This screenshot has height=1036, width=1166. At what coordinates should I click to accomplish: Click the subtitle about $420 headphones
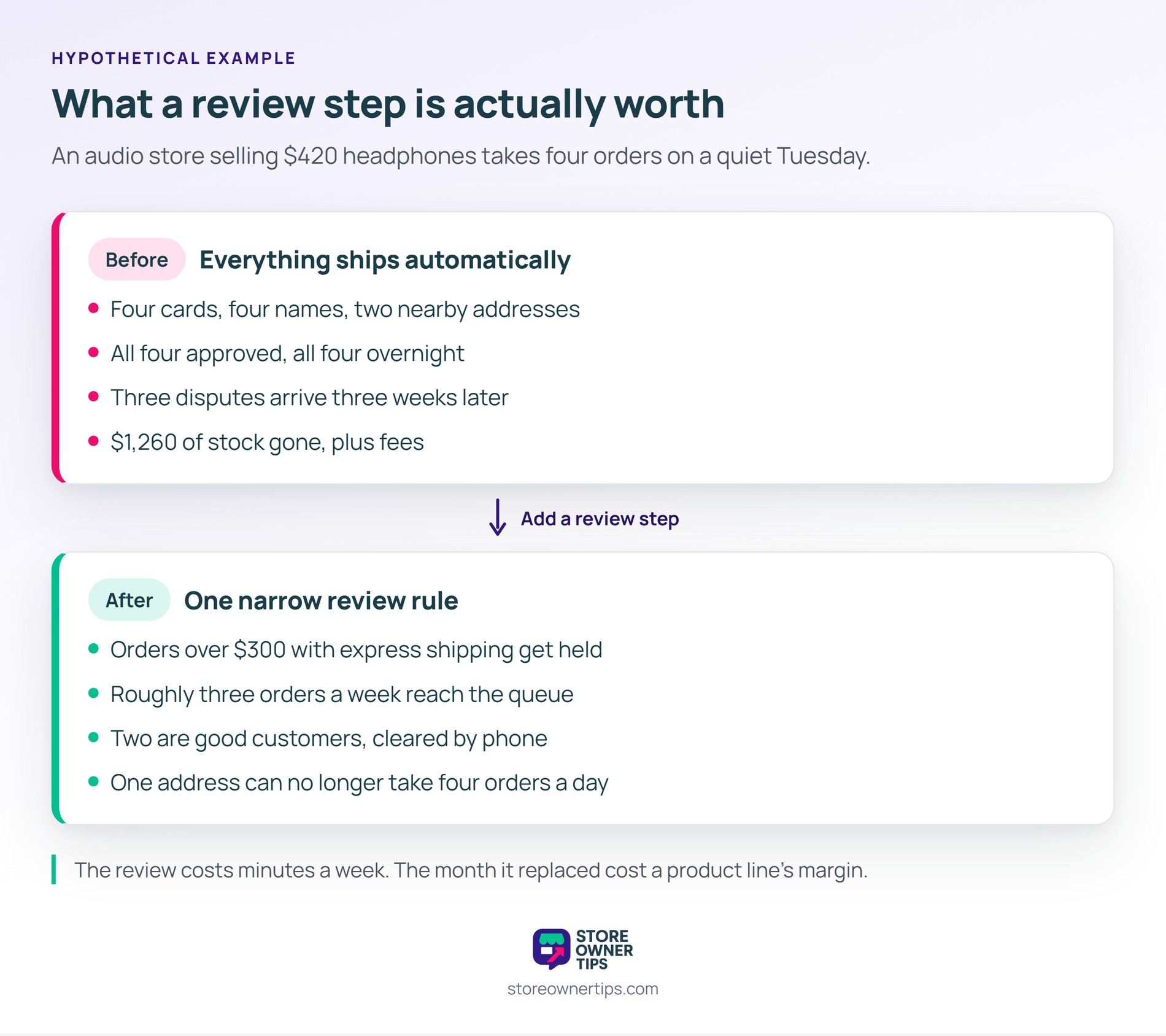(461, 156)
